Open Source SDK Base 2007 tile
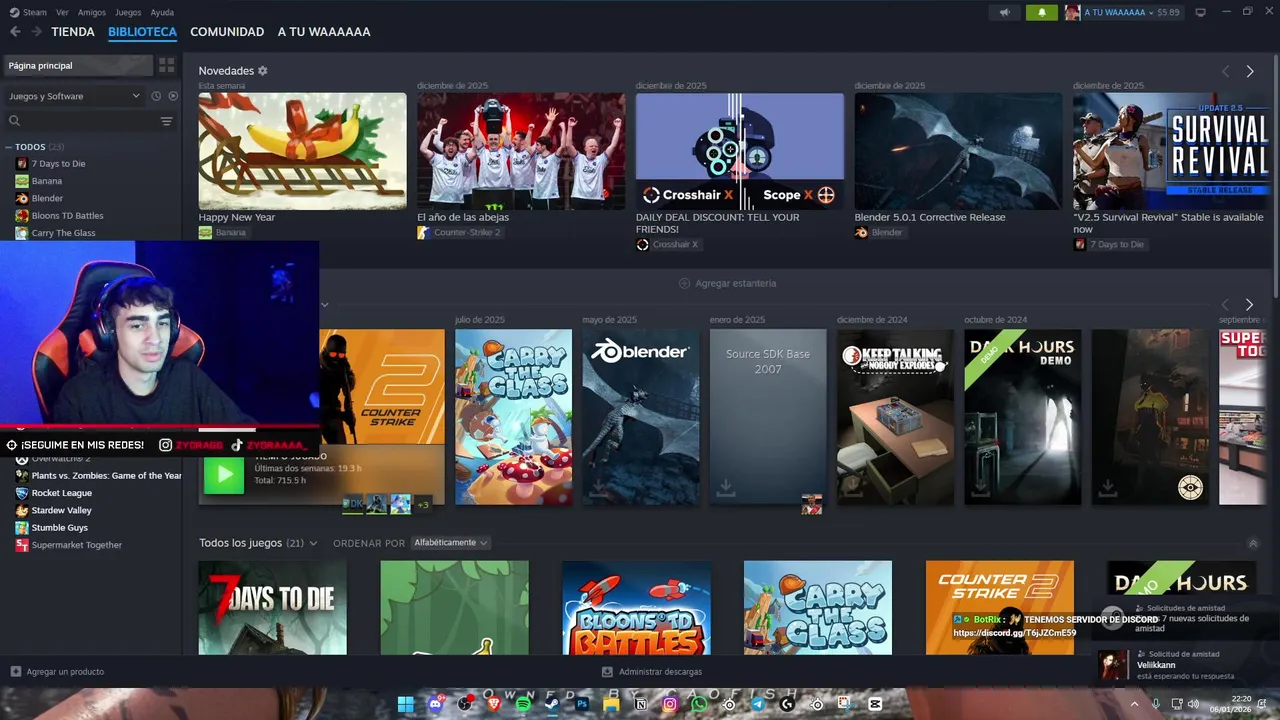1280x720 pixels. 768,417
